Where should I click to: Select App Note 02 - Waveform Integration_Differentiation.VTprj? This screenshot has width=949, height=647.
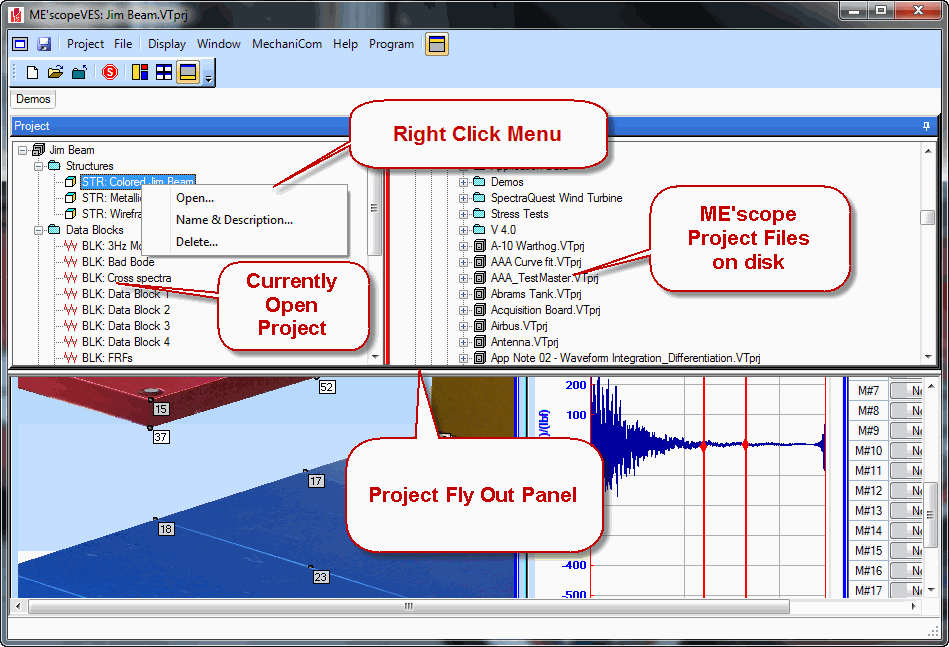click(x=625, y=358)
